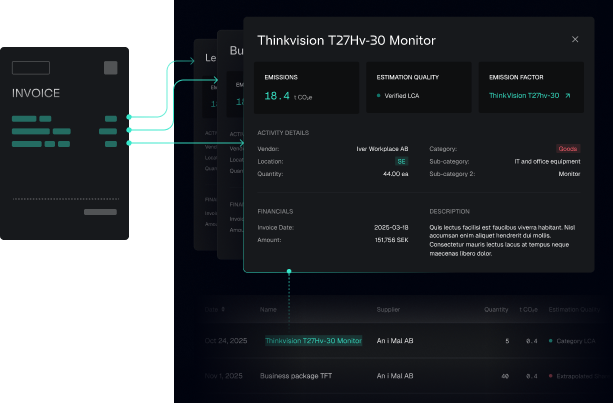Click quantity value 44.00 ea
Image resolution: width=613 pixels, height=403 pixels.
click(x=395, y=174)
